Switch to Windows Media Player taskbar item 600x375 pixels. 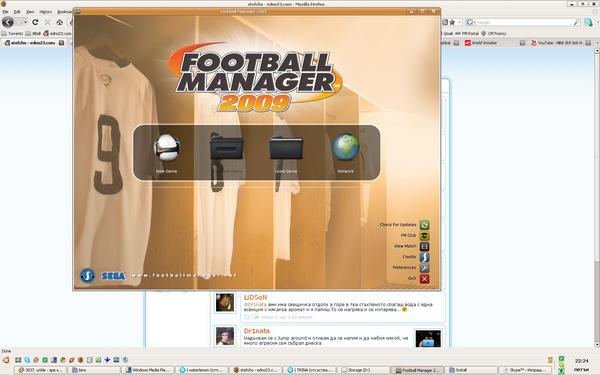click(147, 370)
